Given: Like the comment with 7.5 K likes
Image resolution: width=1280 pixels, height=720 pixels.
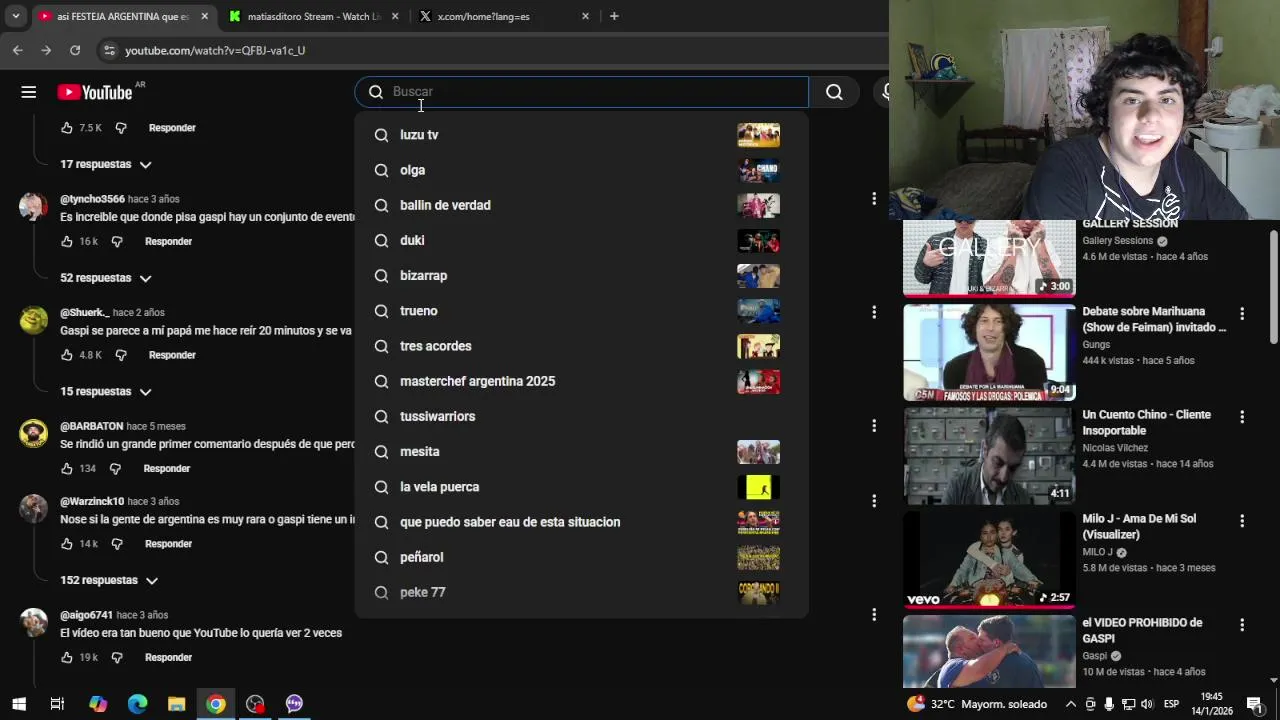Looking at the screenshot, I should 67,128.
